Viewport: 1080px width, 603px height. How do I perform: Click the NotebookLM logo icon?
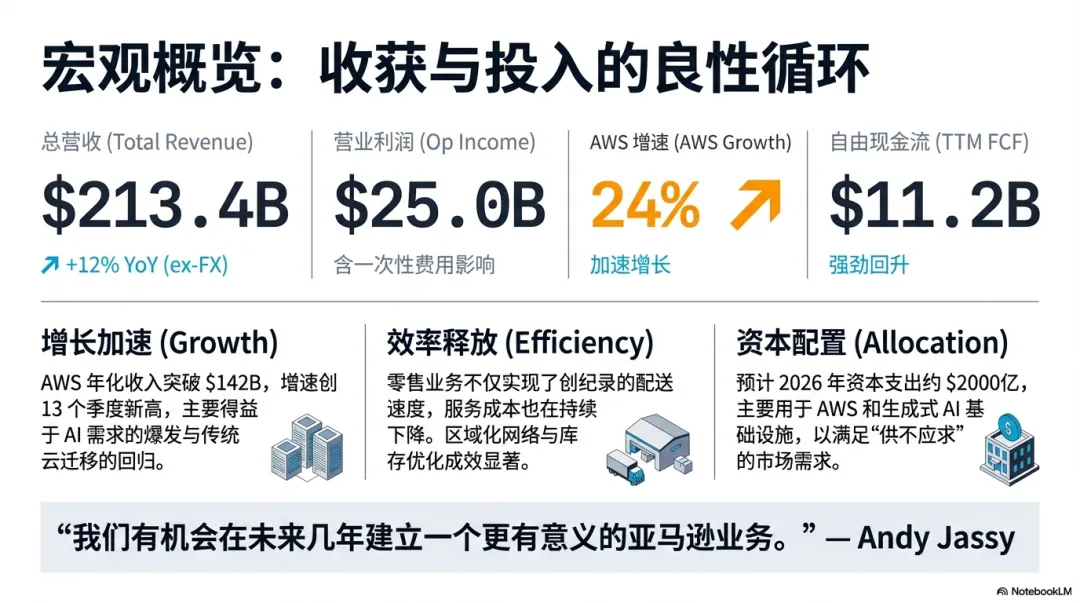[x=1002, y=591]
